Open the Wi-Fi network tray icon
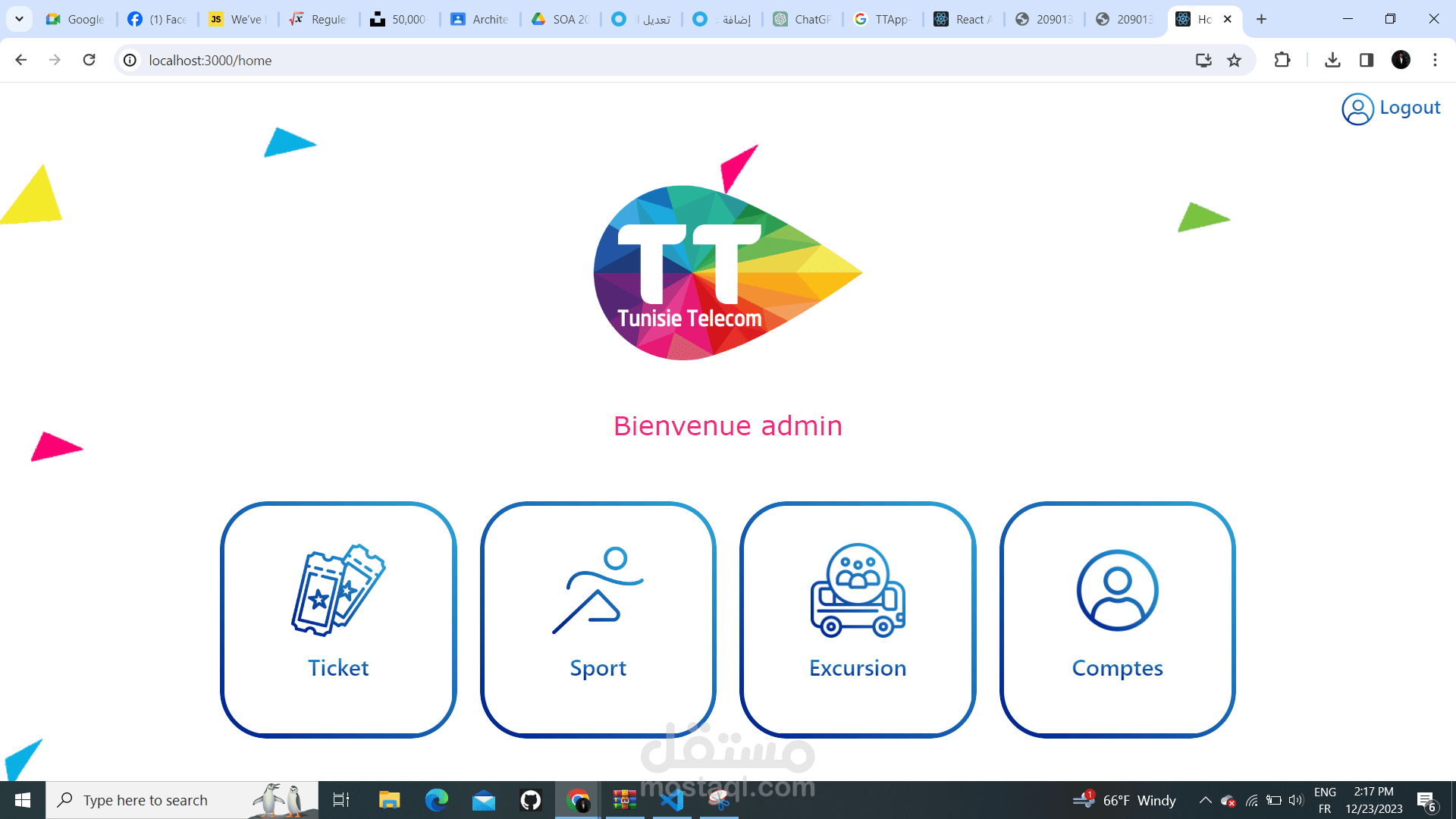Image resolution: width=1456 pixels, height=819 pixels. [1252, 800]
